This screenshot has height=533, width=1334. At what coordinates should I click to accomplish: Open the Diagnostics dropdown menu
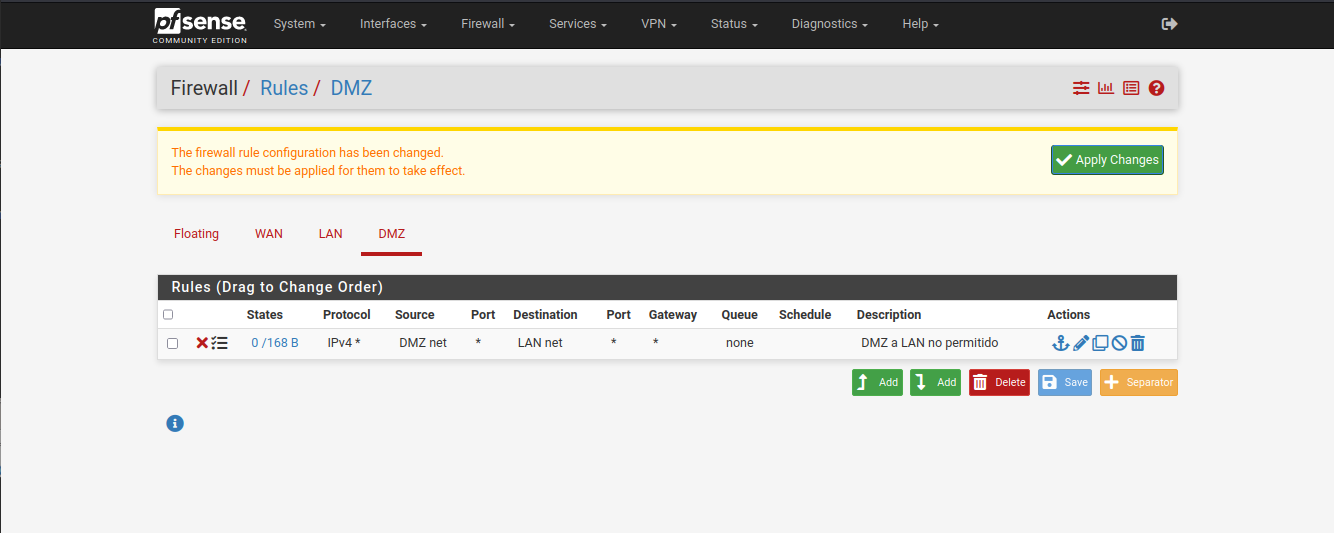pos(829,24)
